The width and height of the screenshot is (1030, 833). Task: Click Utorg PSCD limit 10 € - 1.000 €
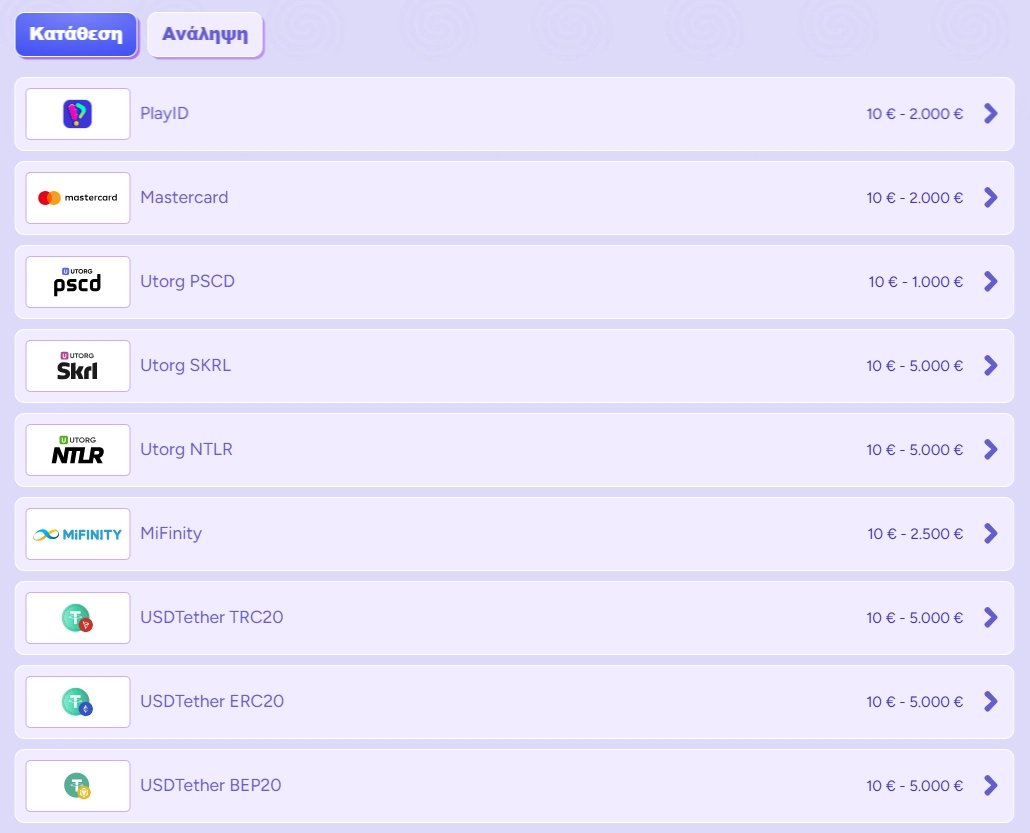[x=915, y=282]
